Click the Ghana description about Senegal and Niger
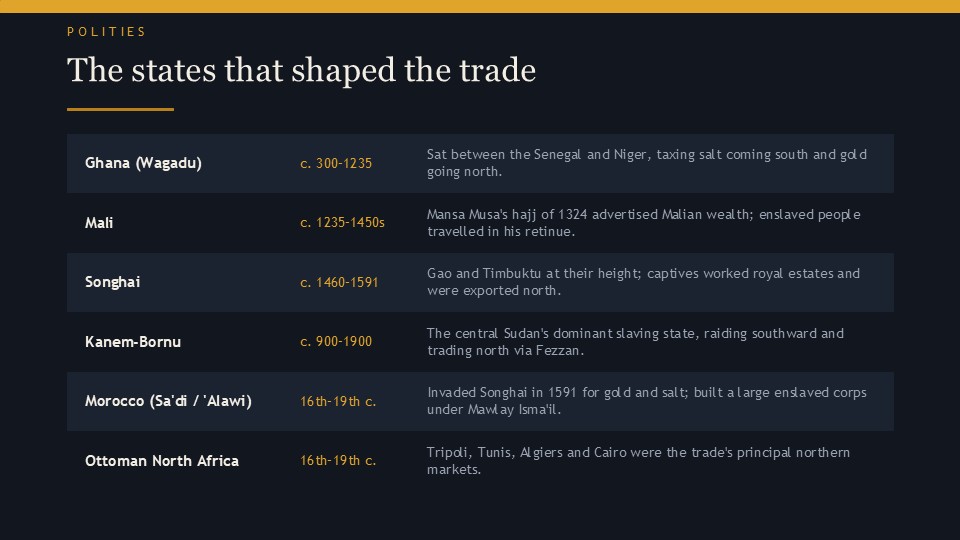Viewport: 960px width, 540px height. (647, 163)
